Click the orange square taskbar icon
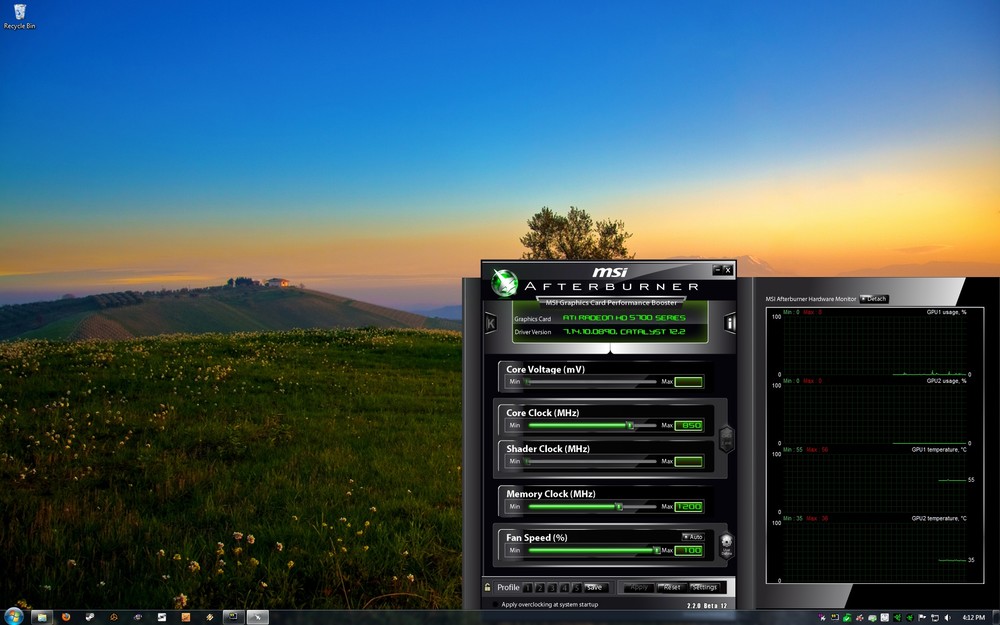This screenshot has height=625, width=1000. click(186, 617)
